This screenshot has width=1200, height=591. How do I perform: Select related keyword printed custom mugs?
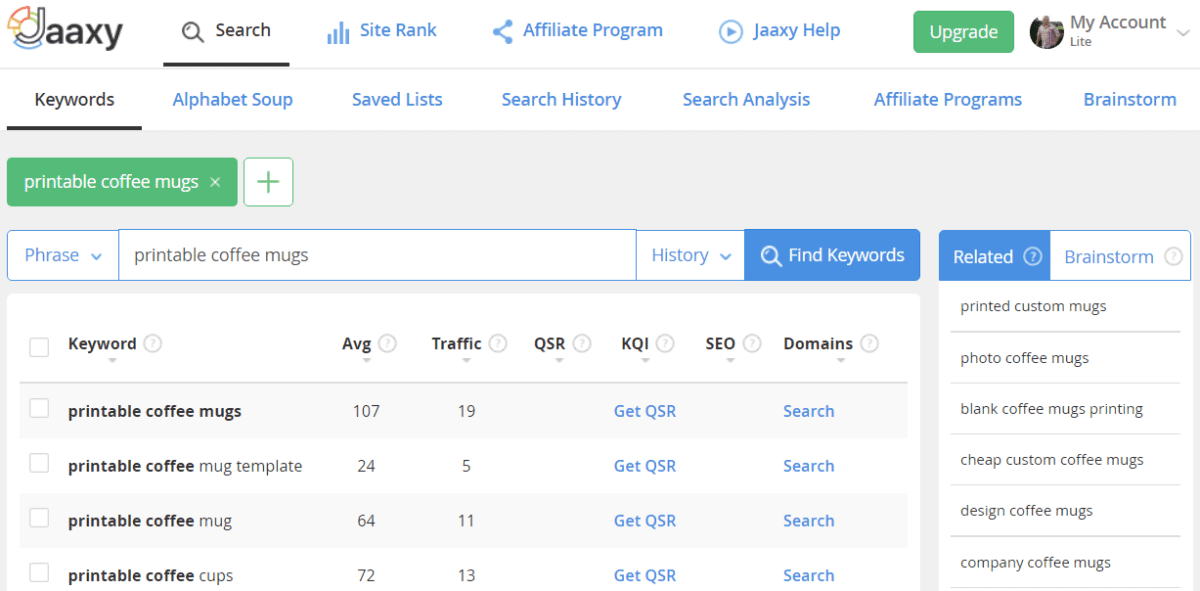pyautogui.click(x=1033, y=306)
